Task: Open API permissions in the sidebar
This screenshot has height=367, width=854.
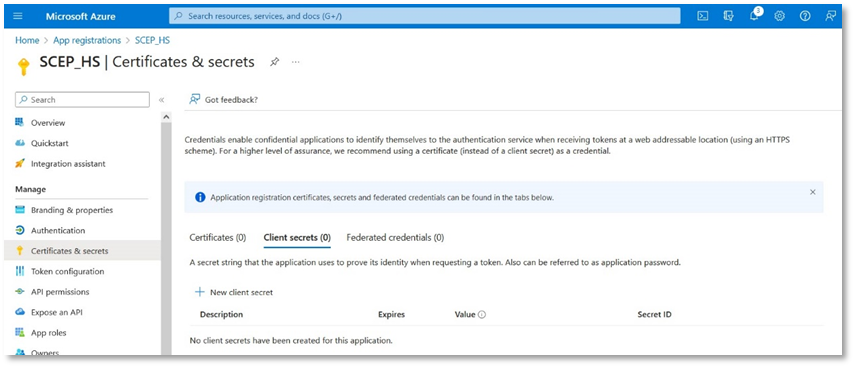Action: [60, 292]
